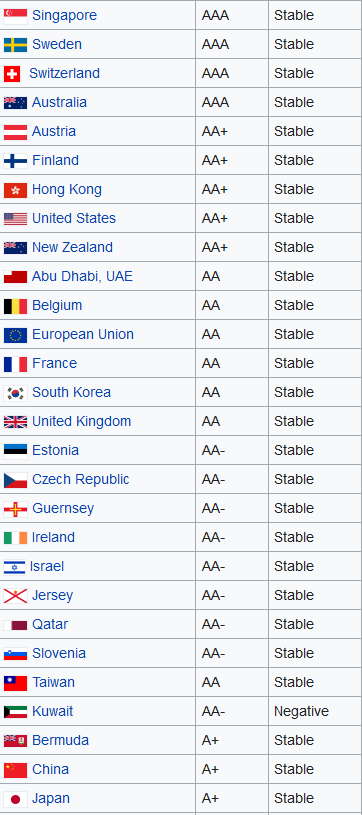Open the Sweden link

(57, 44)
